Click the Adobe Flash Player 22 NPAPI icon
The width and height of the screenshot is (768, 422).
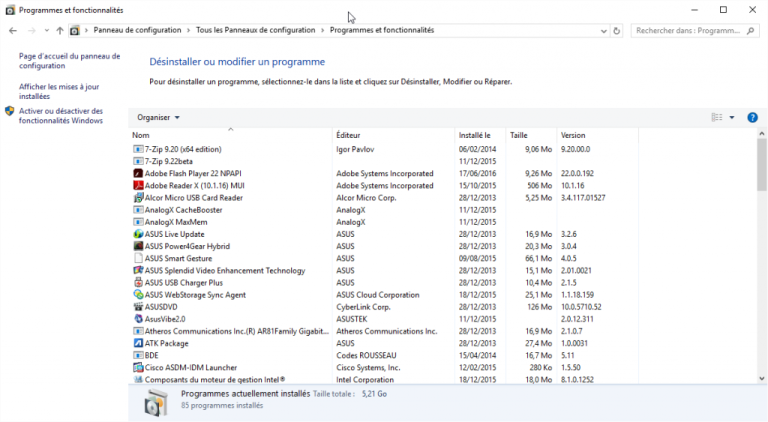(x=138, y=173)
